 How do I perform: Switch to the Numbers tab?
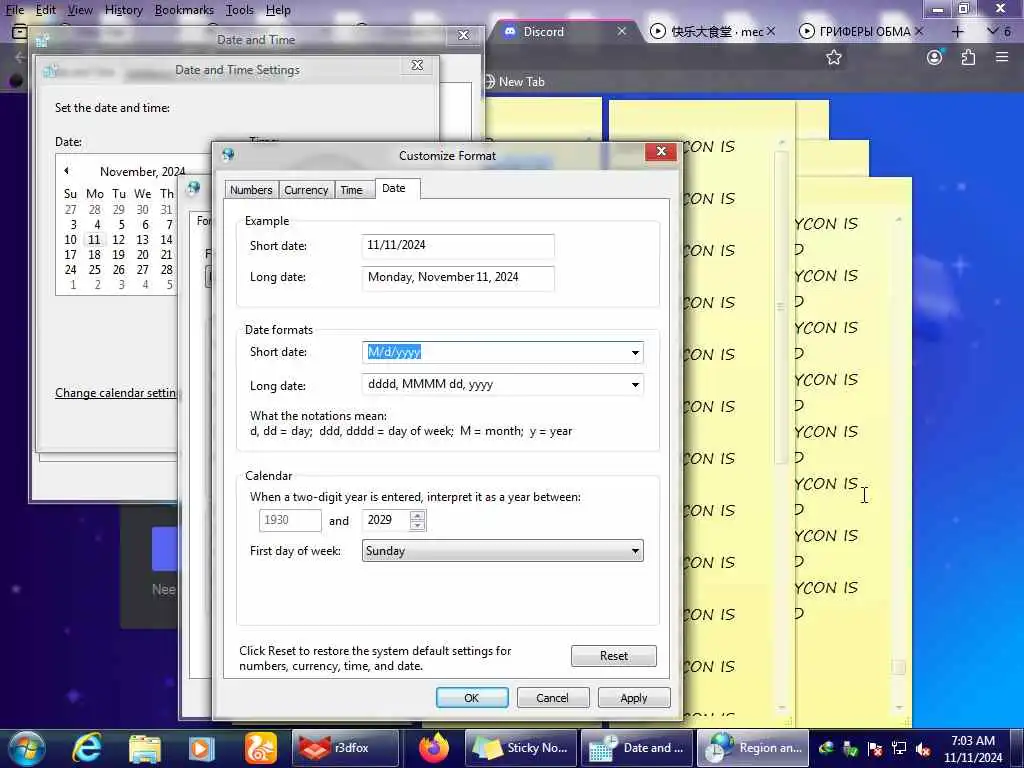coord(251,190)
